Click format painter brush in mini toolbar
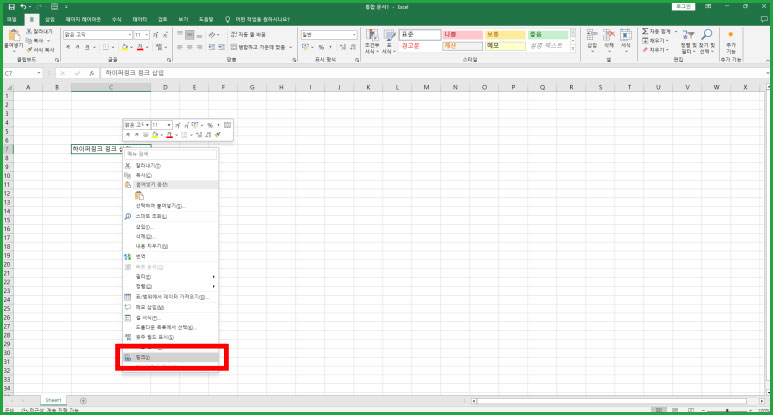 [x=217, y=135]
